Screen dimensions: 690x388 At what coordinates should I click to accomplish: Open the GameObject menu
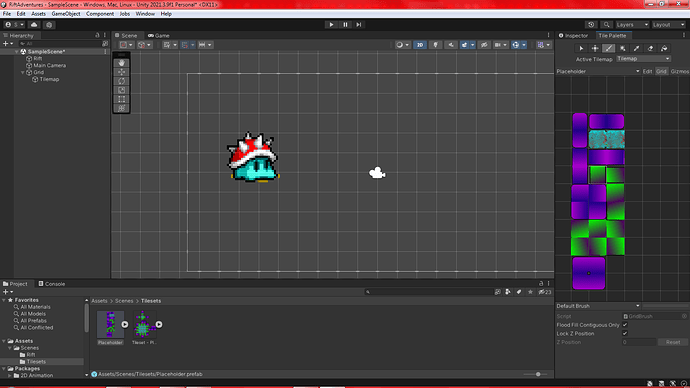click(x=66, y=14)
